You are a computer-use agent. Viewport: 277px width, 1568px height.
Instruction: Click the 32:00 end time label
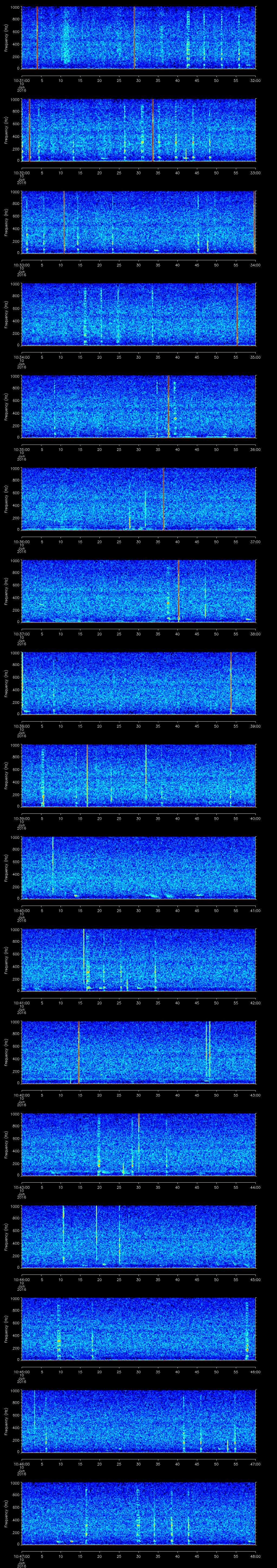tap(255, 80)
